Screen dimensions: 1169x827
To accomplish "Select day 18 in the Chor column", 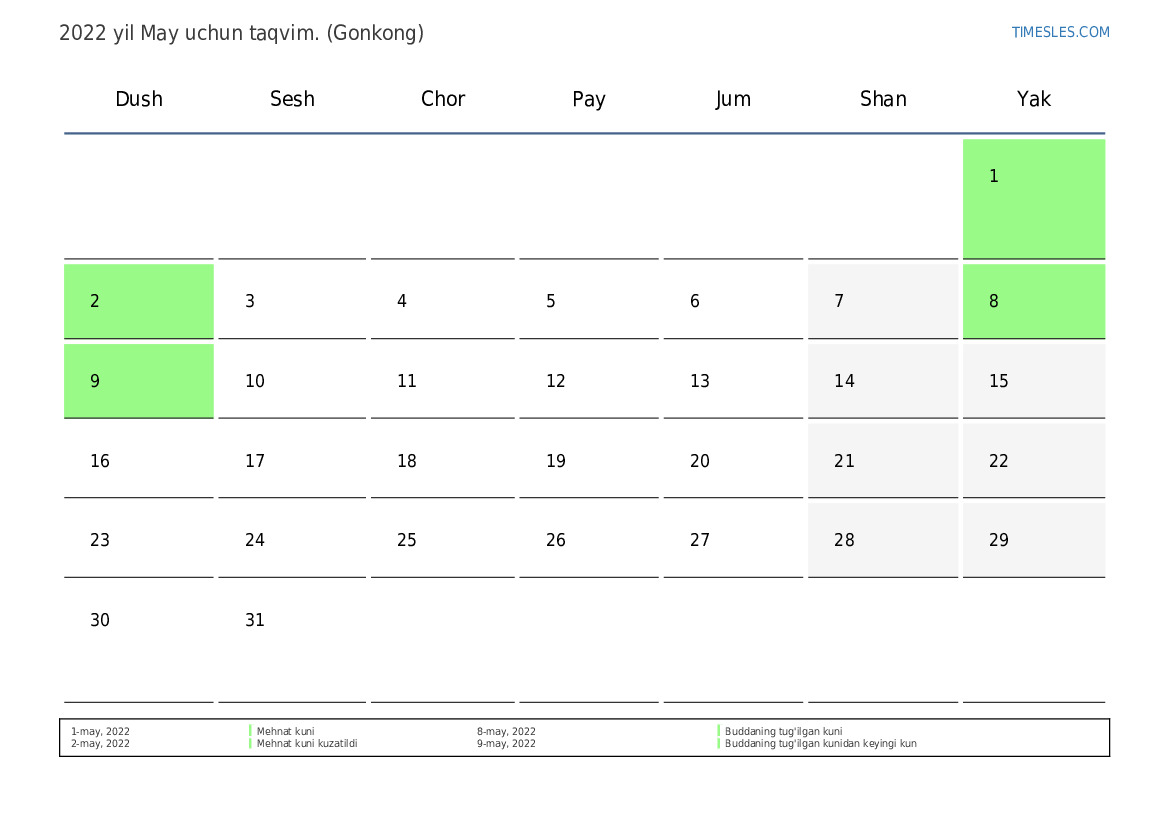I will click(x=442, y=461).
